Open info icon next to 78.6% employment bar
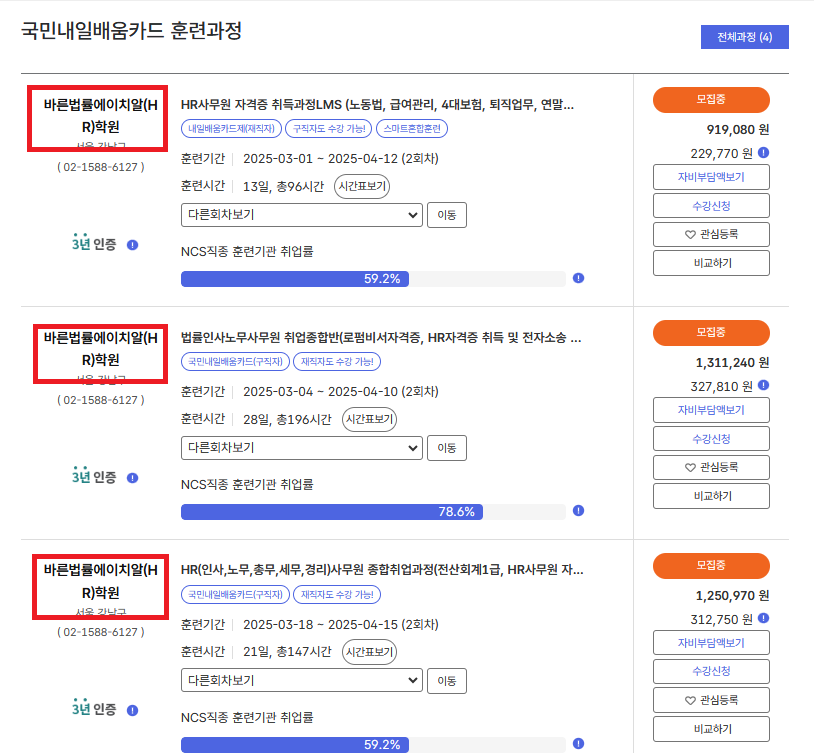The width and height of the screenshot is (814, 753). 579,511
